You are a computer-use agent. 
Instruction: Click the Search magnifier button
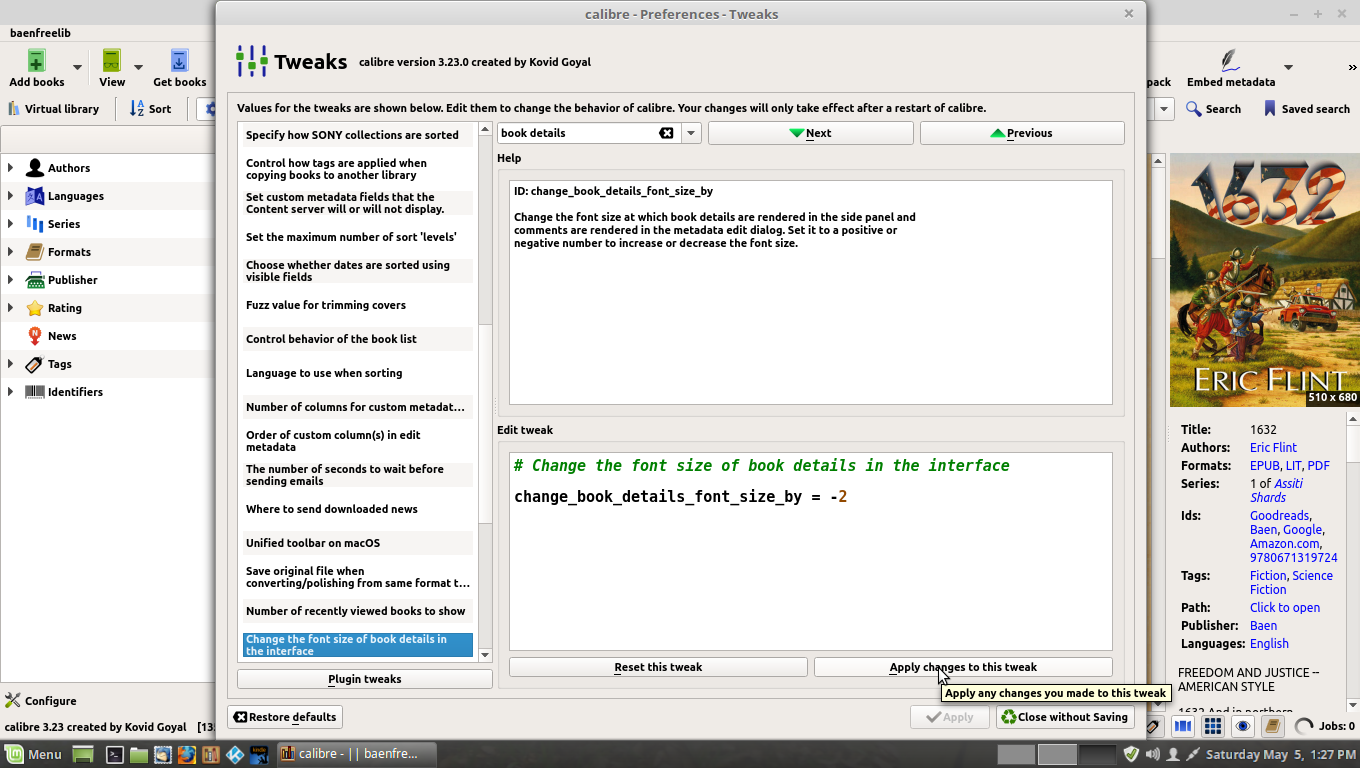pos(1213,109)
